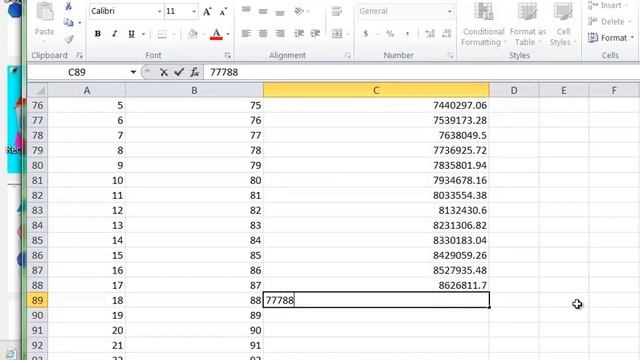Click Increase Indent icon
The image size is (640, 360).
coord(315,34)
